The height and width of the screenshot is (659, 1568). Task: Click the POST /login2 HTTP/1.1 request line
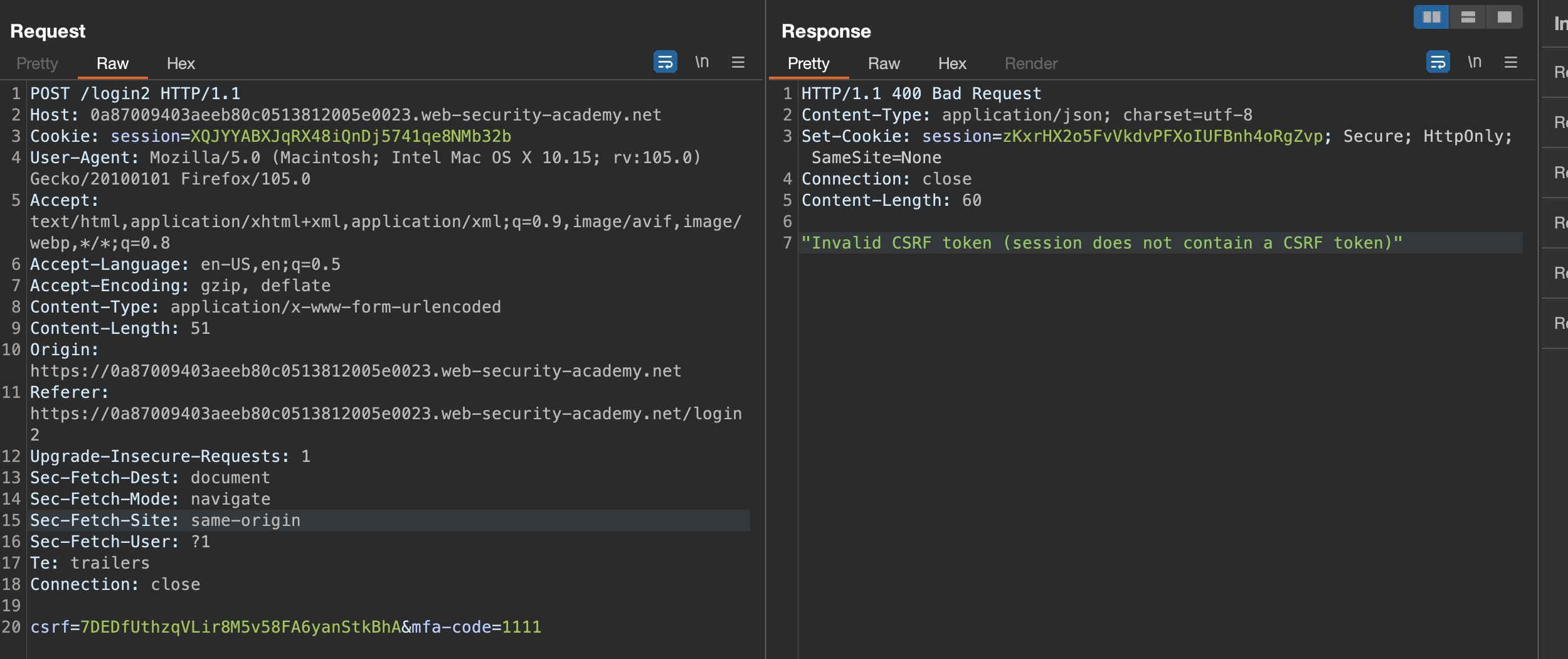[x=135, y=94]
